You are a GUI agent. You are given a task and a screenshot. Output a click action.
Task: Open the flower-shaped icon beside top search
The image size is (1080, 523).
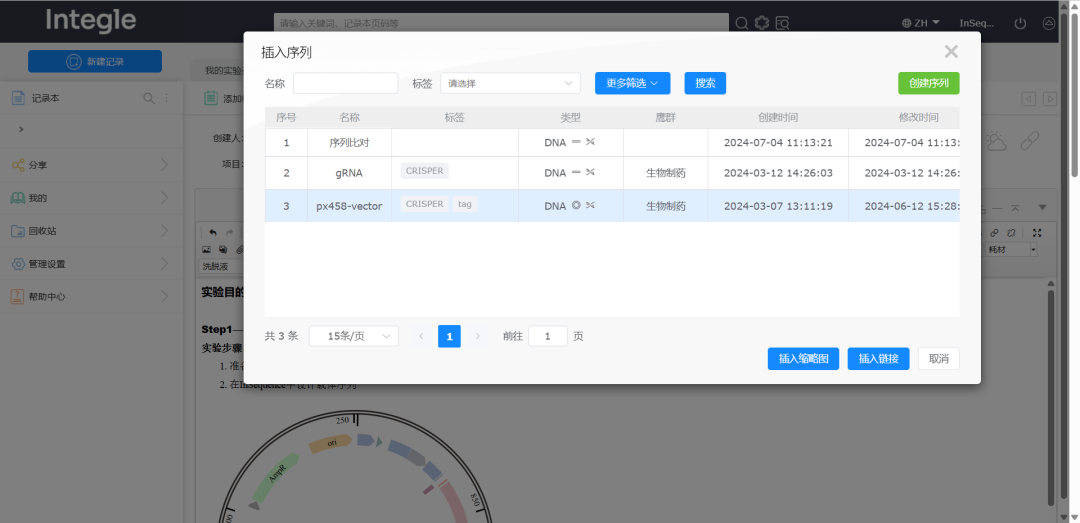tap(761, 23)
